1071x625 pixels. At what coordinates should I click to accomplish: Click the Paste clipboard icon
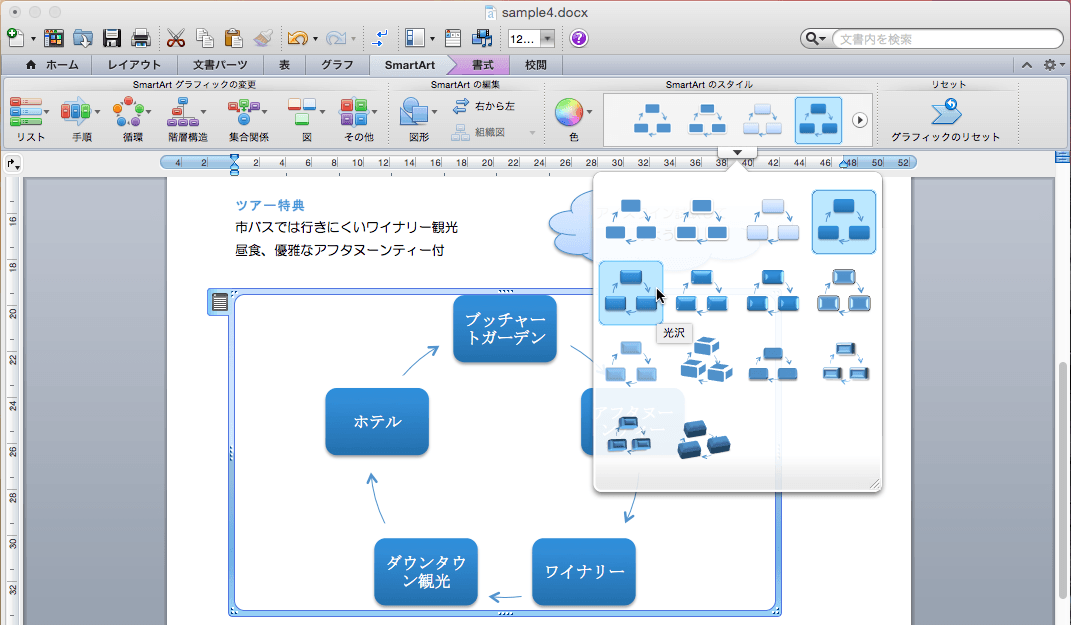click(234, 38)
